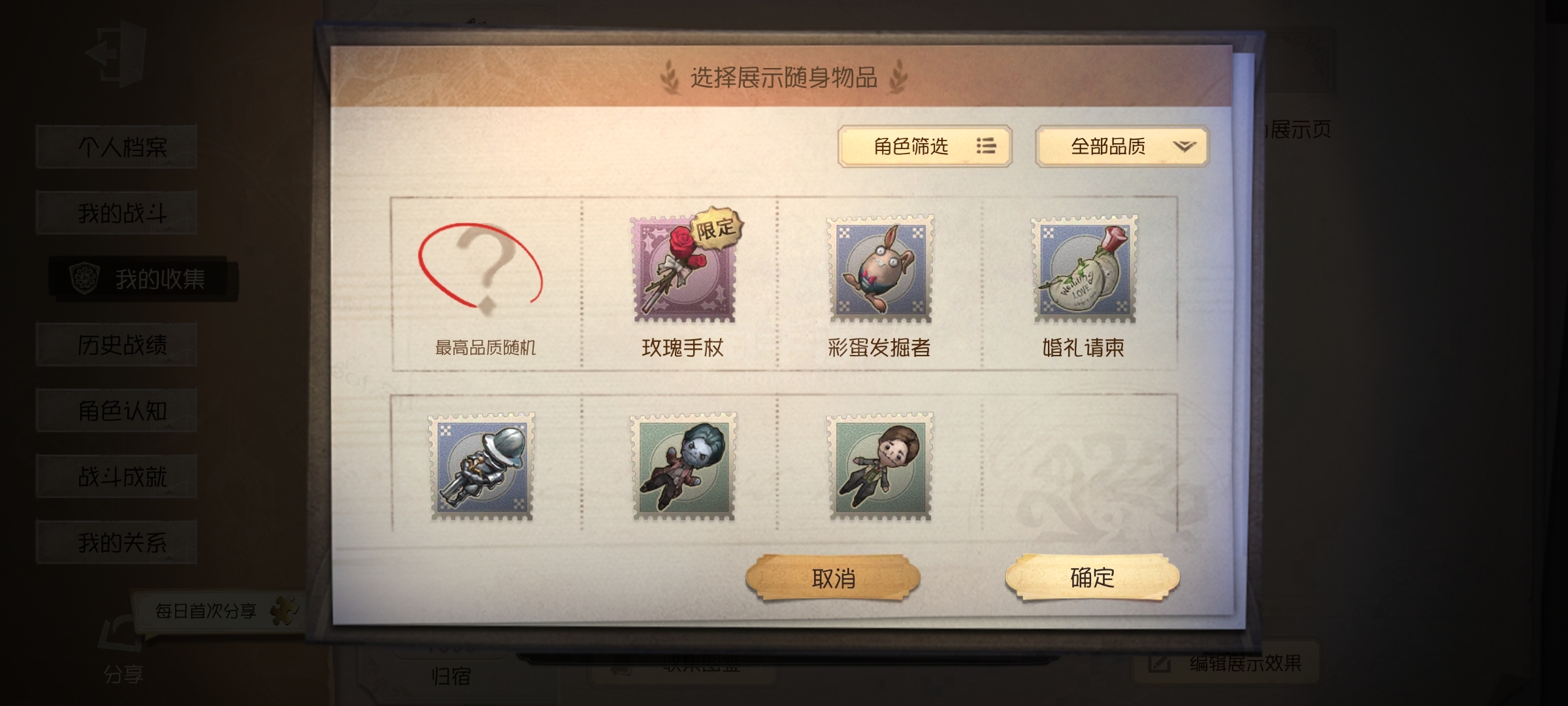The height and width of the screenshot is (706, 1568).
Task: Click the exit door icon
Action: pos(116,54)
